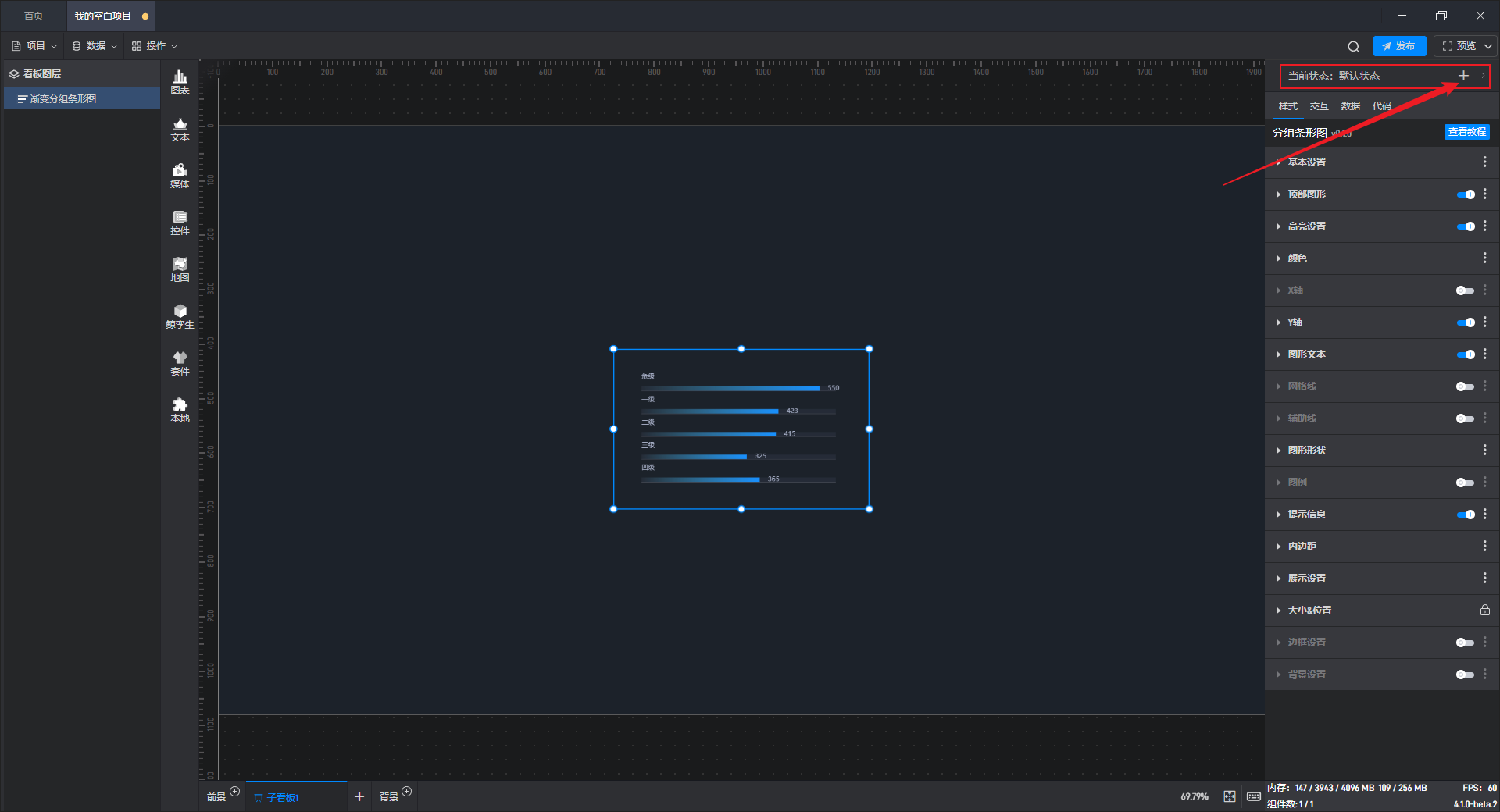
Task: Open the 套件 kit components panel
Action: pos(180,363)
